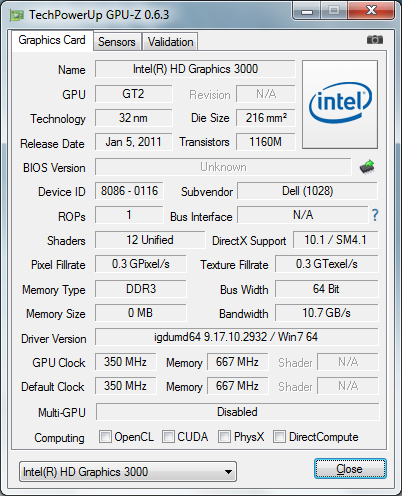Viewport: 402px width, 496px height.
Task: Click the Name field showing HD Graphics 3000
Action: tap(195, 69)
